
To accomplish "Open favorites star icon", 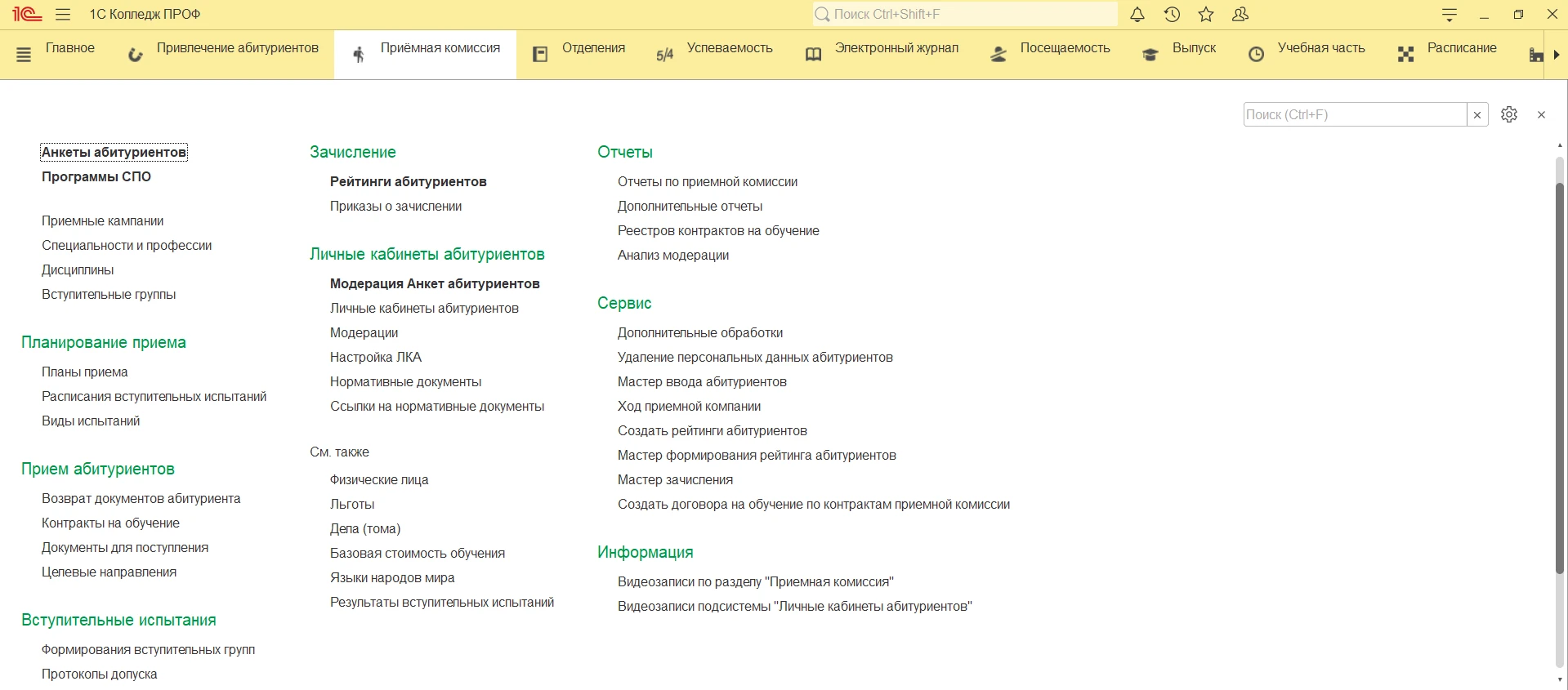I will point(1206,14).
